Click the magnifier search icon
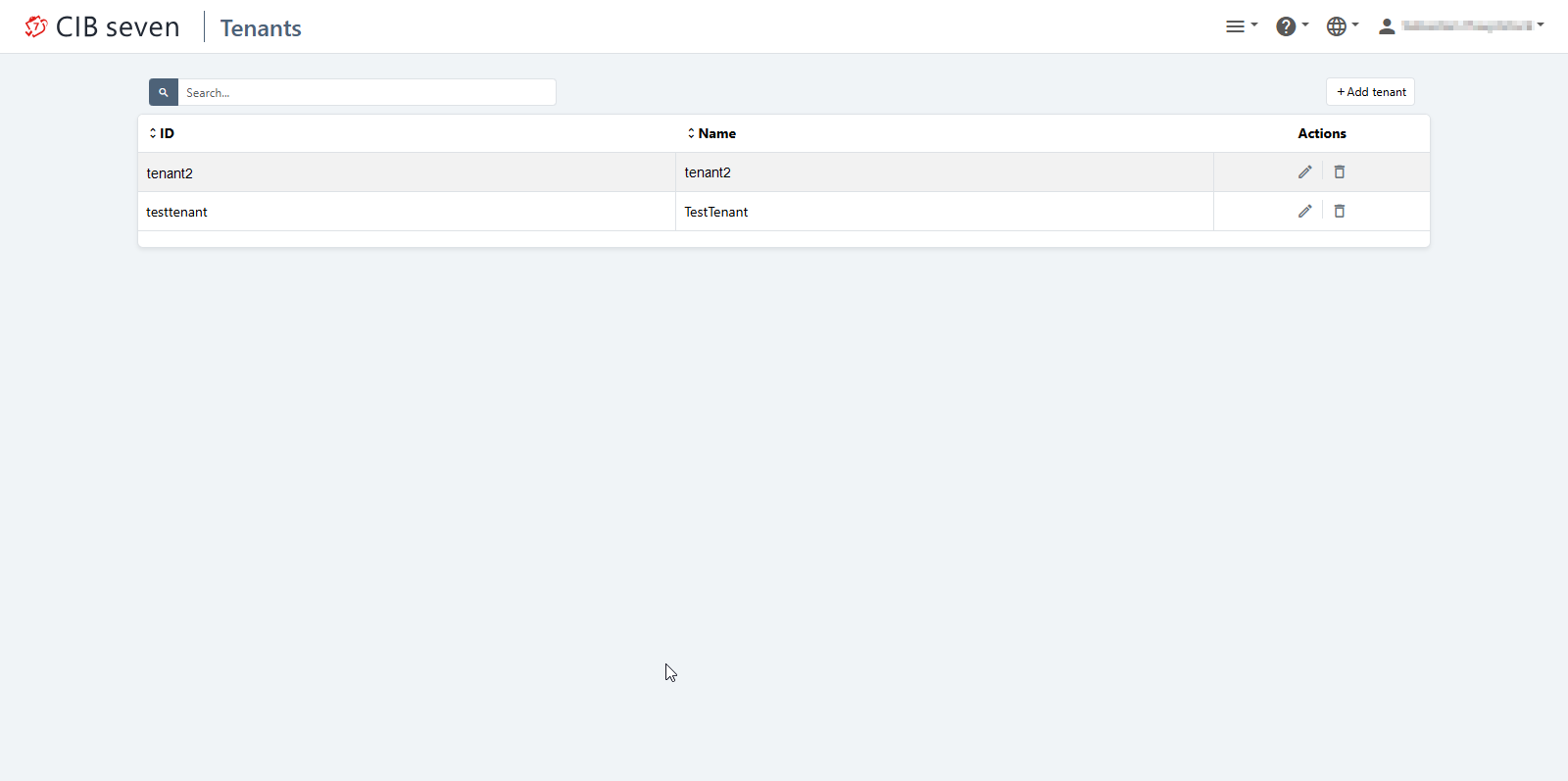Screen dimensions: 1568x781 click(164, 92)
